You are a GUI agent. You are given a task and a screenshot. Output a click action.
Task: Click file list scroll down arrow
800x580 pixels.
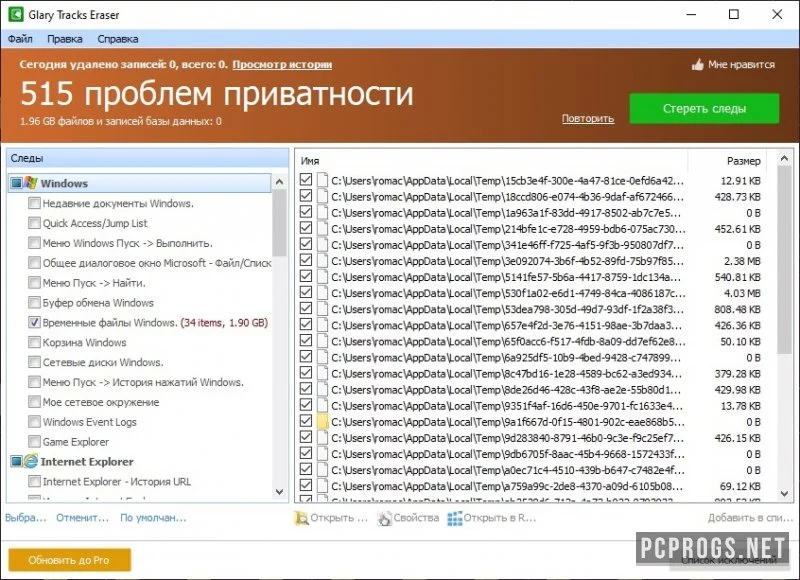coord(784,493)
